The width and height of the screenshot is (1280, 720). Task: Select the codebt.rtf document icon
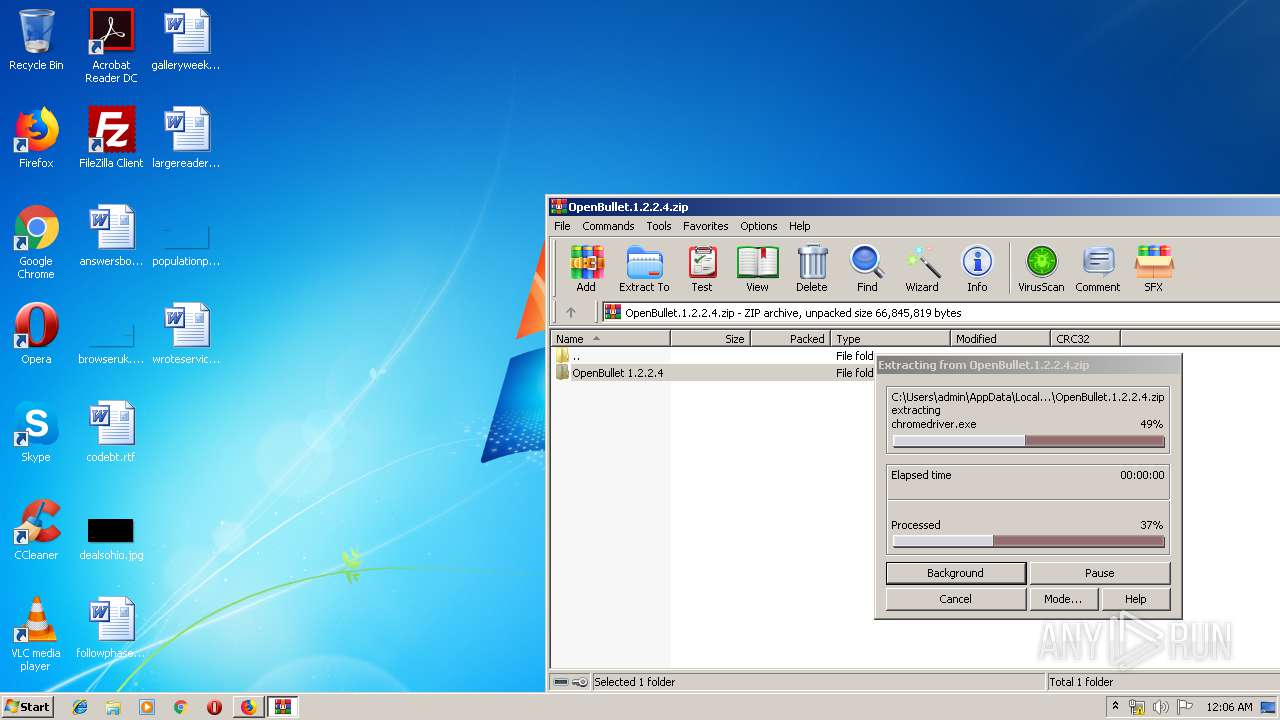click(x=111, y=433)
